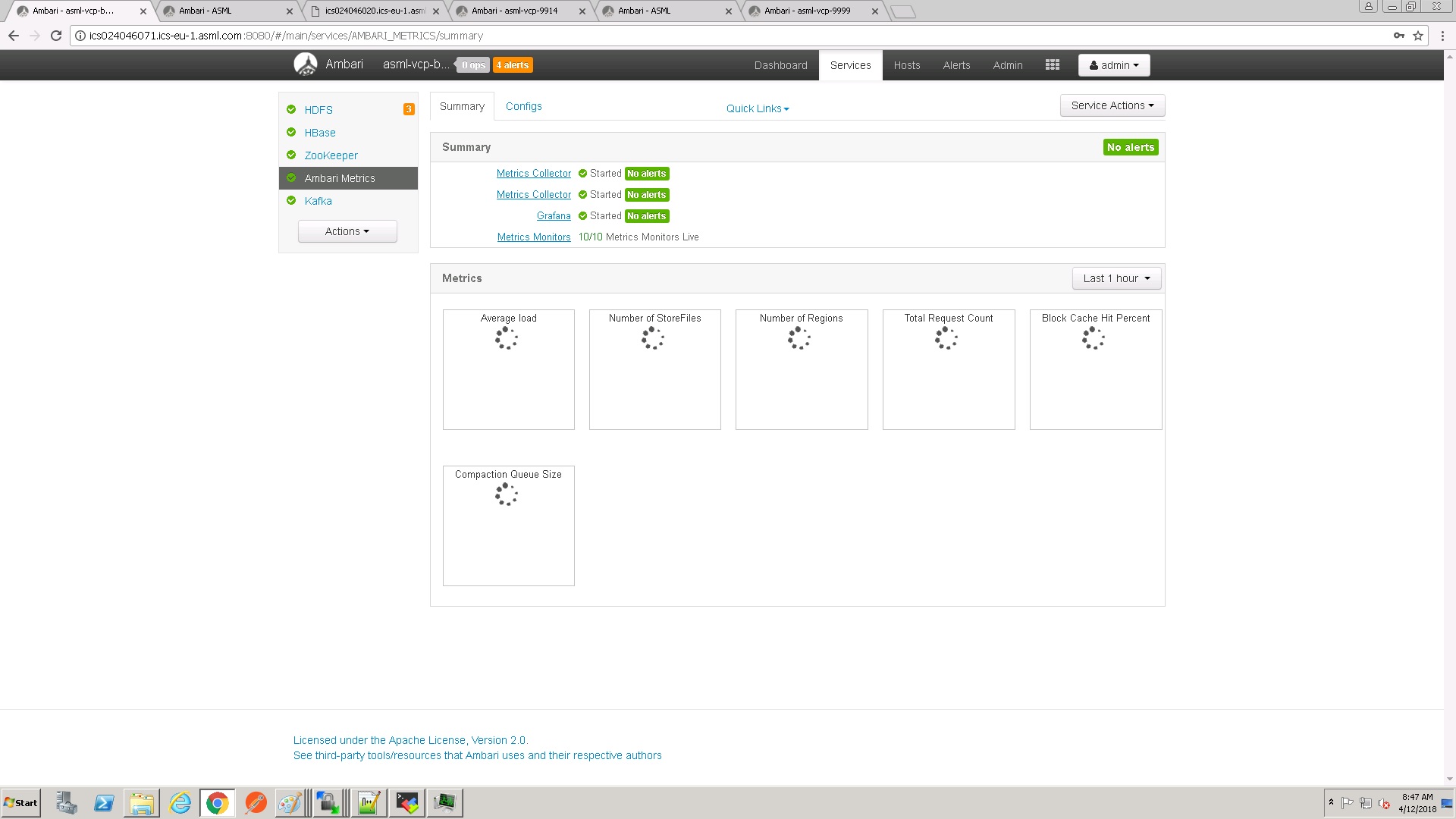Image resolution: width=1456 pixels, height=819 pixels.
Task: Click the HDFS alert count badge
Action: 409,109
